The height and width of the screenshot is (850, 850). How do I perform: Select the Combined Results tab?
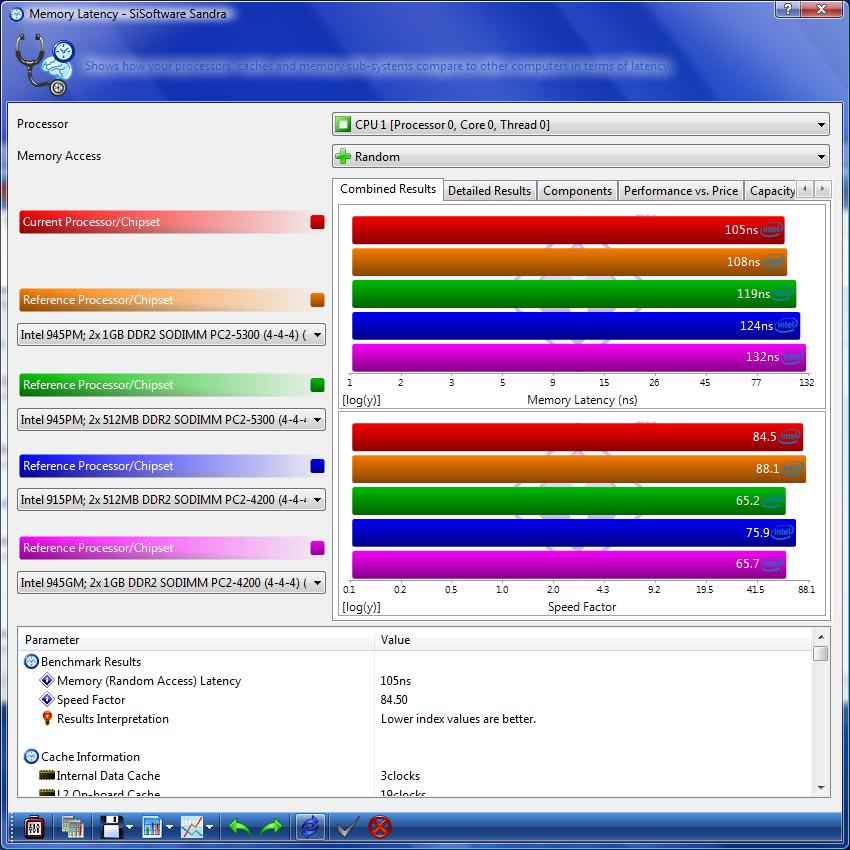coord(388,189)
